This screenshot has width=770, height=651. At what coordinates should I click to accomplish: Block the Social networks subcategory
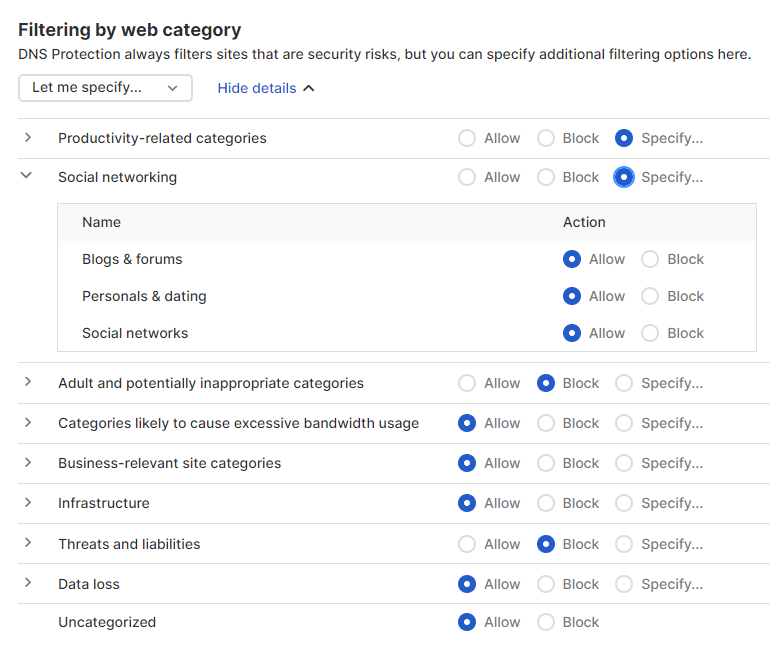tap(650, 333)
